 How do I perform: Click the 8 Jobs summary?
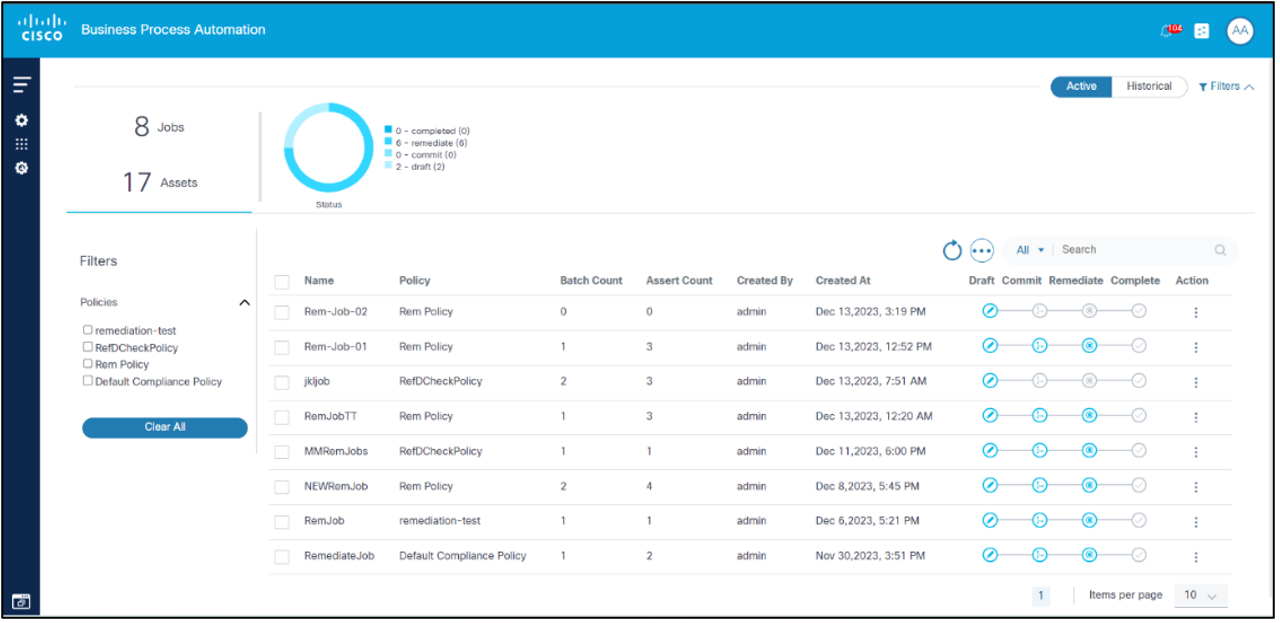click(x=160, y=128)
